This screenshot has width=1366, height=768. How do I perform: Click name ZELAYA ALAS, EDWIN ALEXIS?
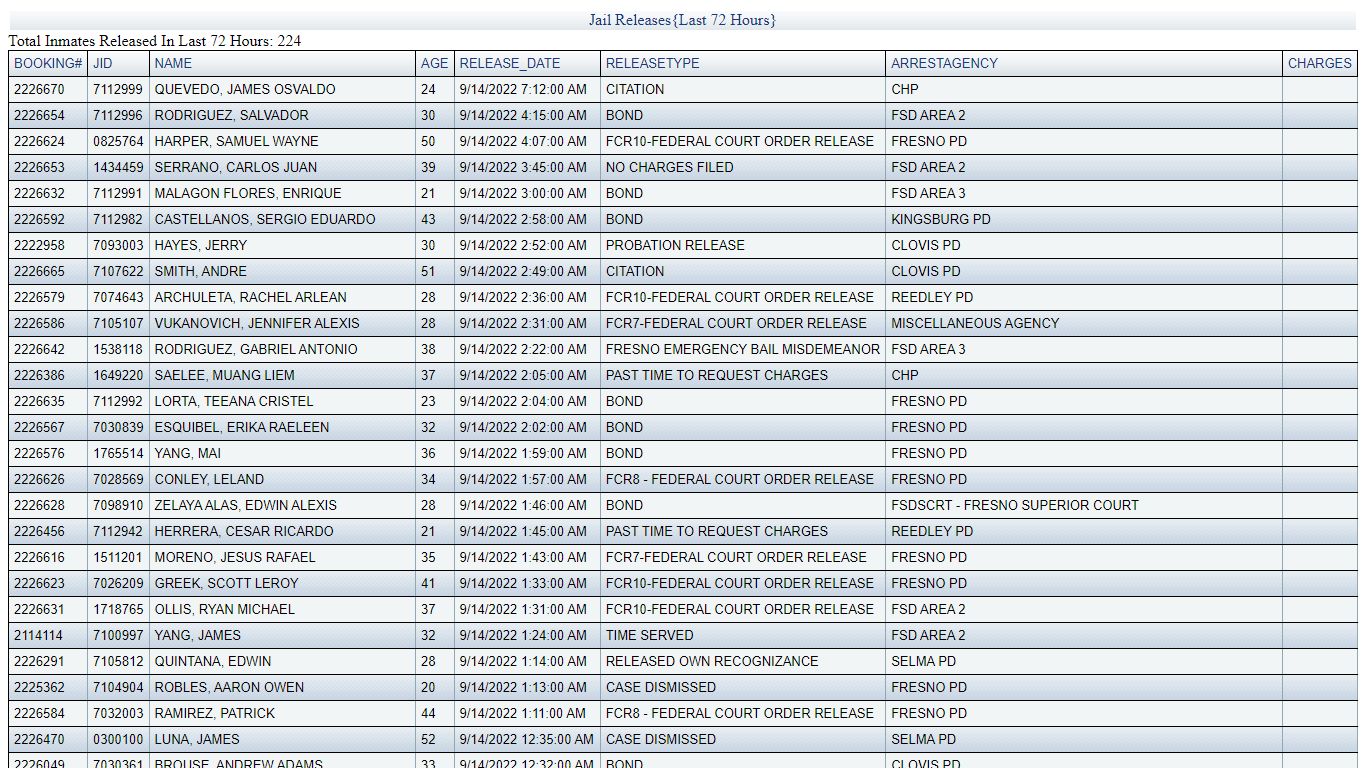coord(245,505)
